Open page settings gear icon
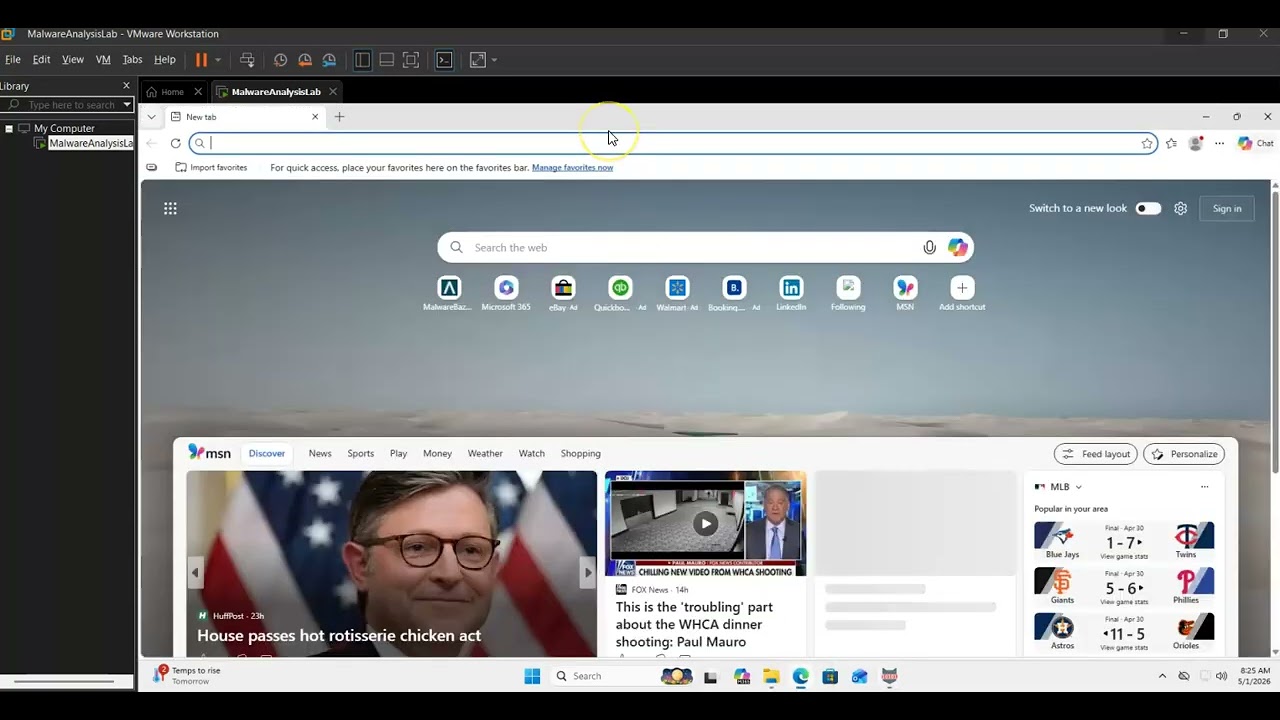The height and width of the screenshot is (720, 1280). [x=1180, y=208]
